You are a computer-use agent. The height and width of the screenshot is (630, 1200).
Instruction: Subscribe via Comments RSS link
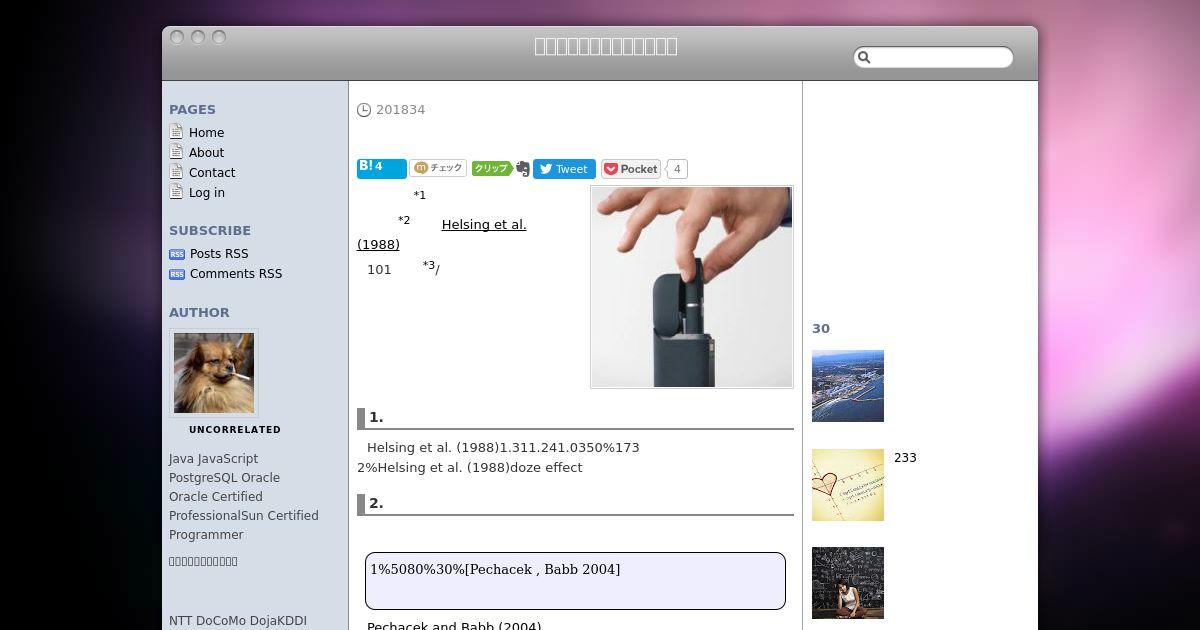[236, 274]
